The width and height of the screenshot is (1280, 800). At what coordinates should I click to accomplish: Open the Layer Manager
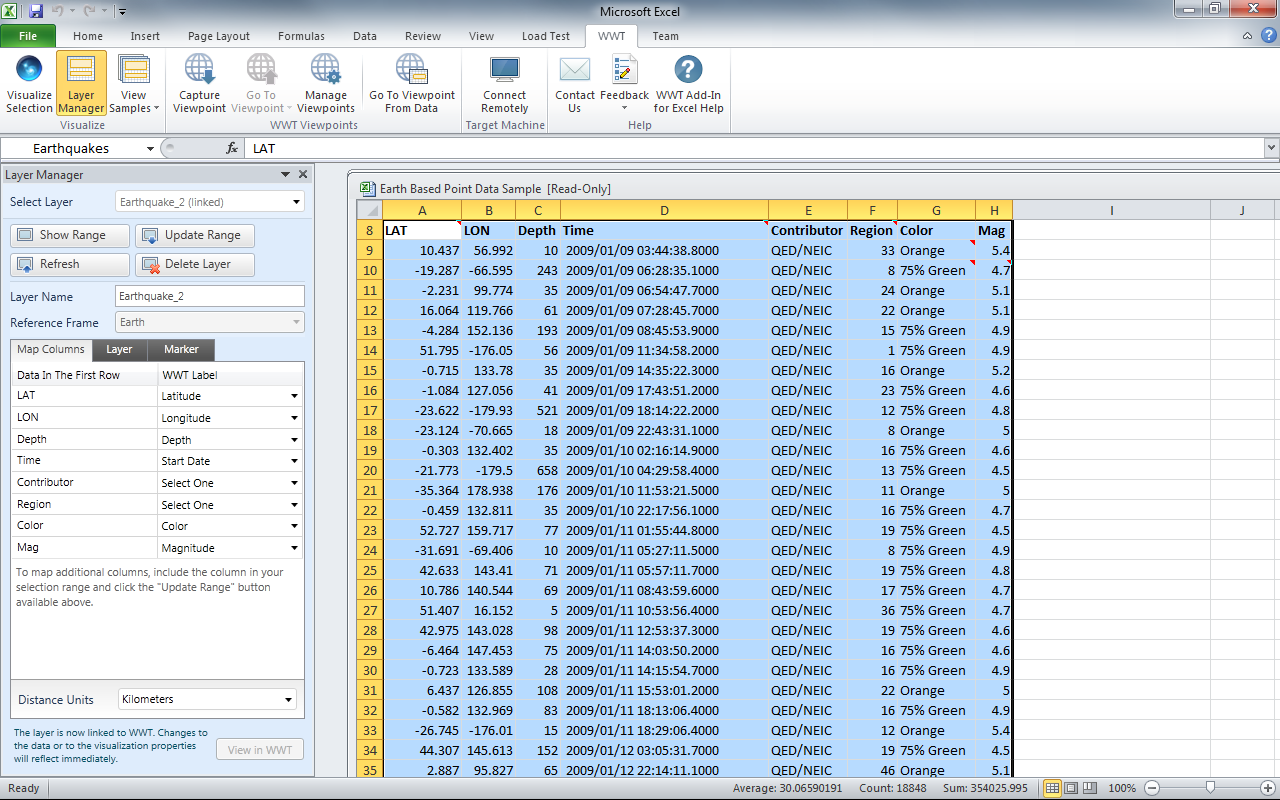click(81, 83)
